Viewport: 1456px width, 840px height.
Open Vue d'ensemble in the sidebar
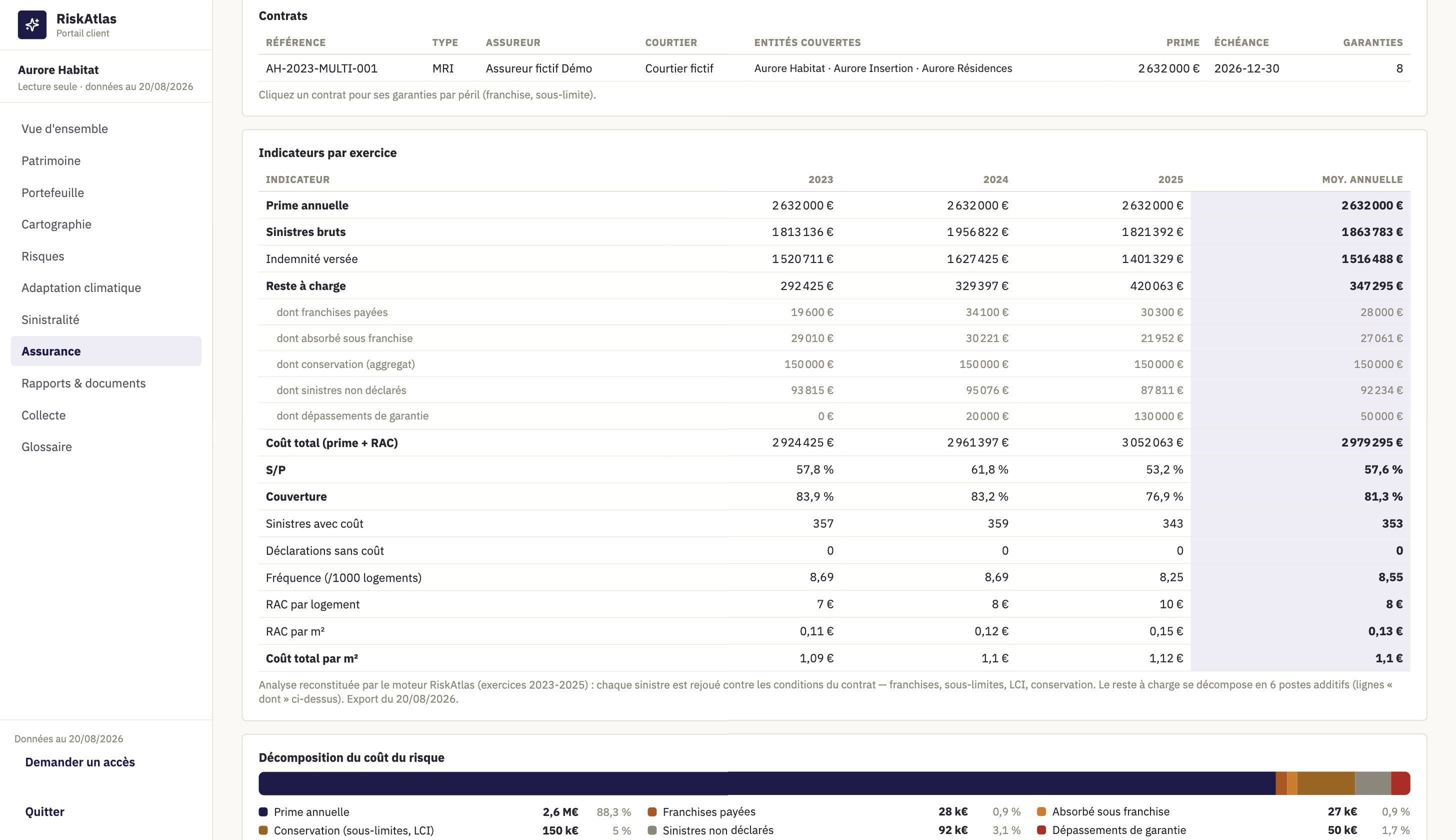(x=106, y=128)
